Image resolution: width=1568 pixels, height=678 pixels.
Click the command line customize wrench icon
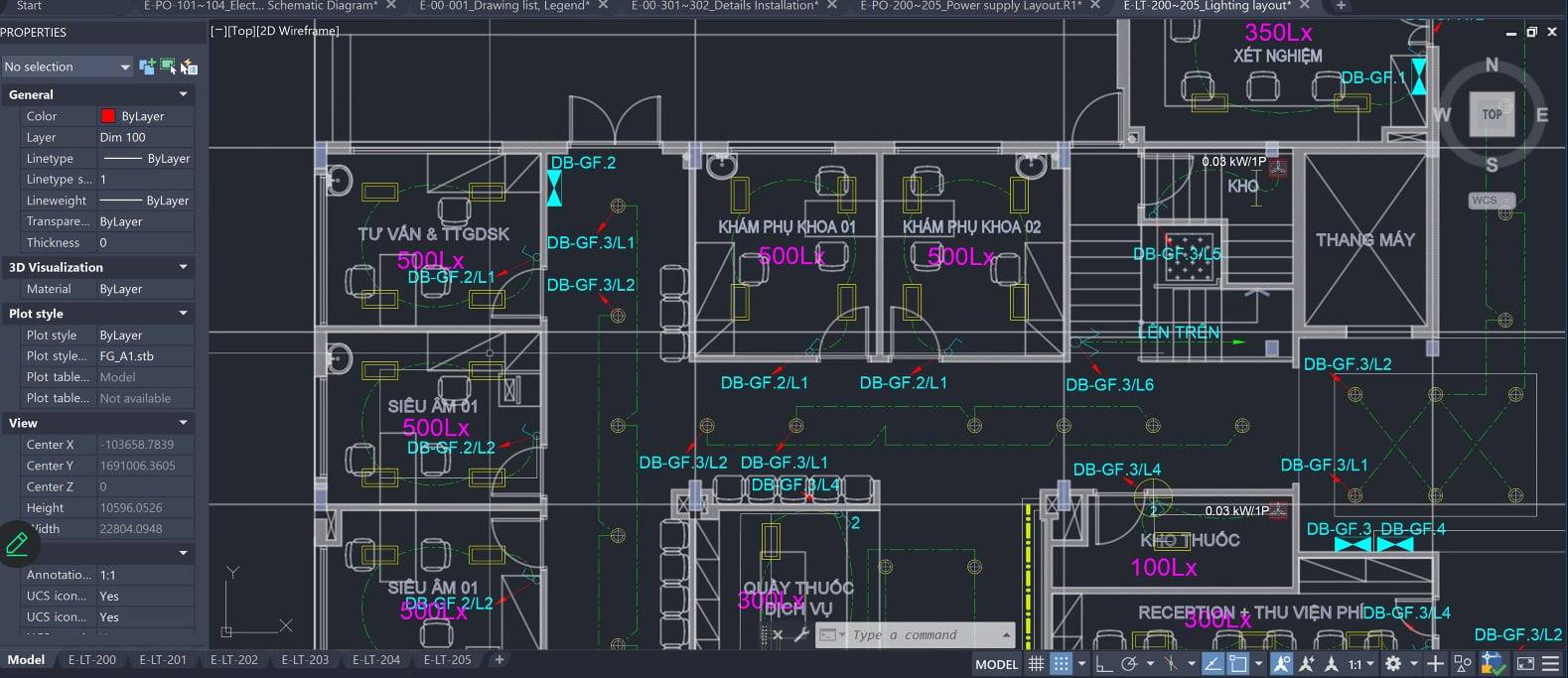(800, 634)
